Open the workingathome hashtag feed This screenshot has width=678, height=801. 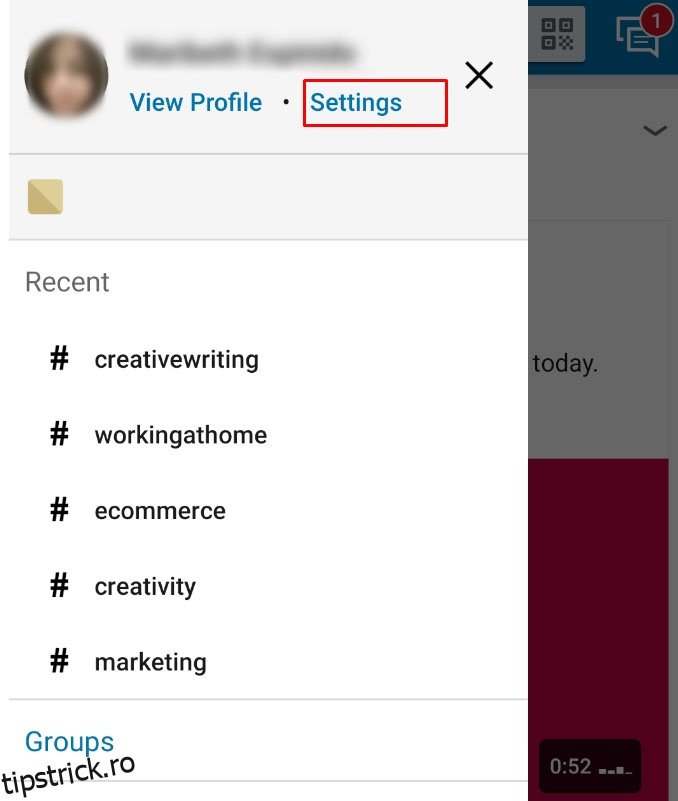point(180,436)
